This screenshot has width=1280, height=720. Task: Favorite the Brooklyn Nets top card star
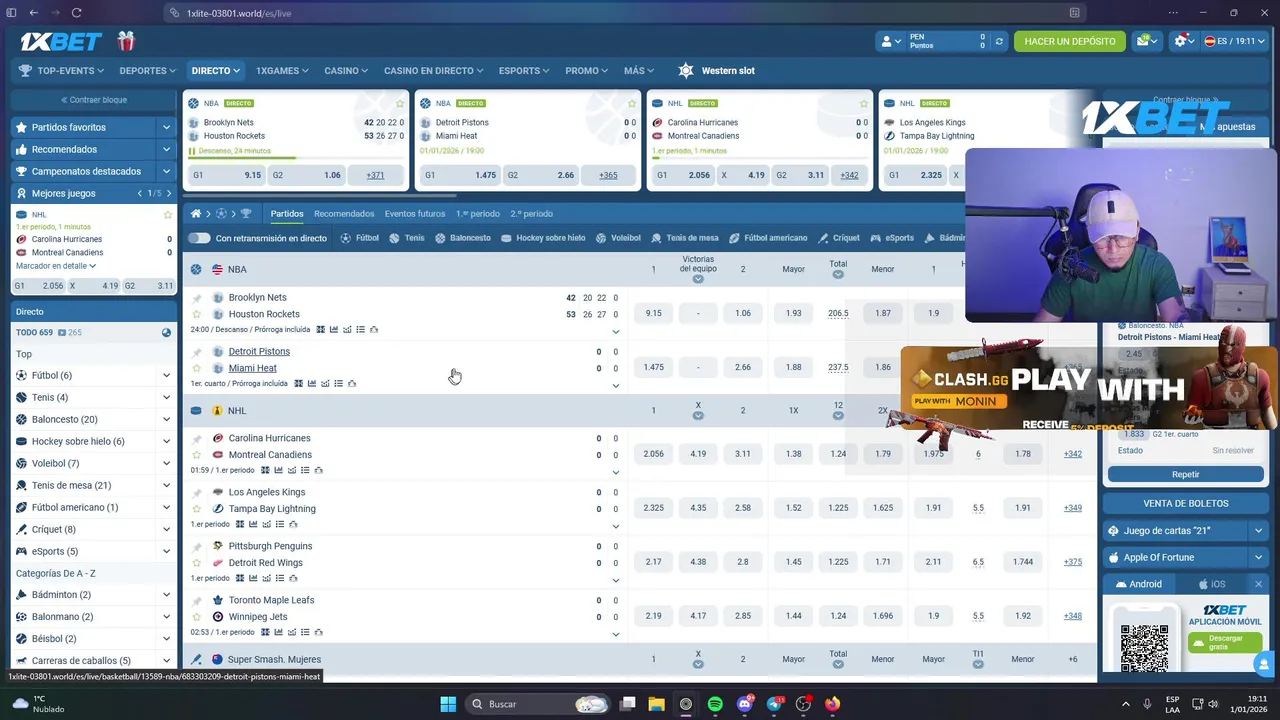400,103
